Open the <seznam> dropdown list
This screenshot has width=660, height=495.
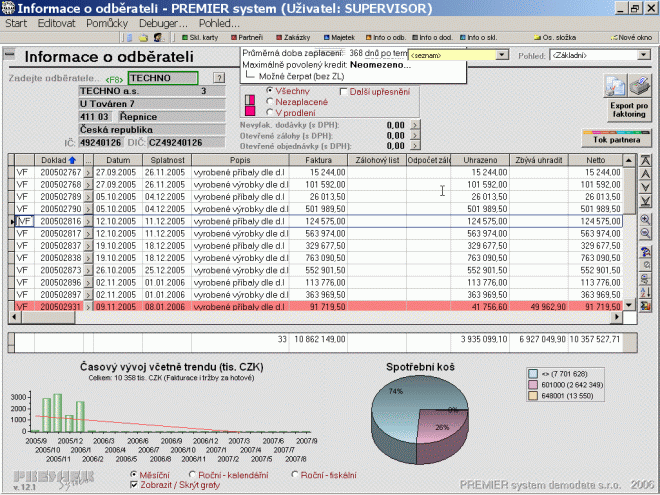click(501, 55)
